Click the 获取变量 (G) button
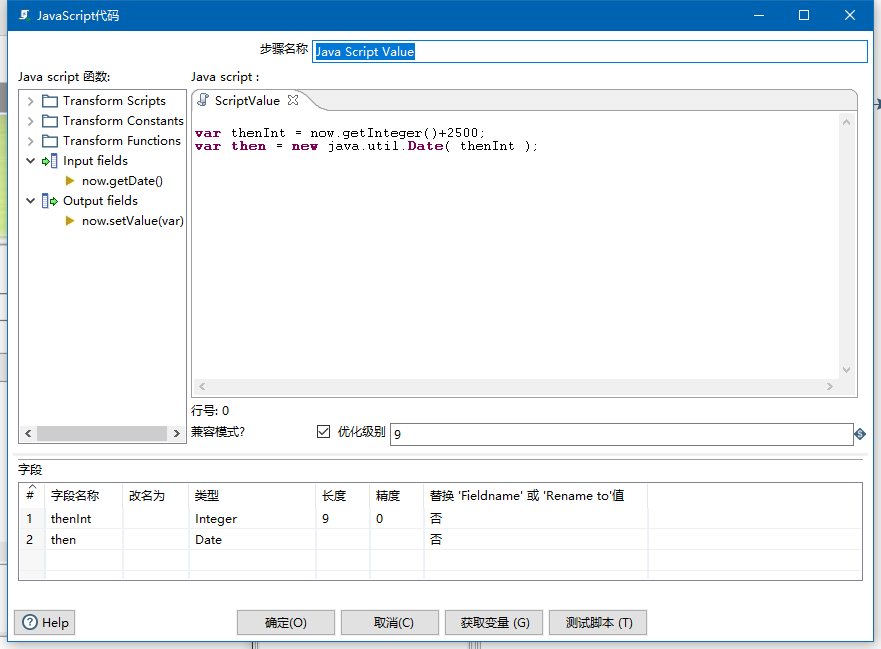The image size is (881, 649). (494, 622)
